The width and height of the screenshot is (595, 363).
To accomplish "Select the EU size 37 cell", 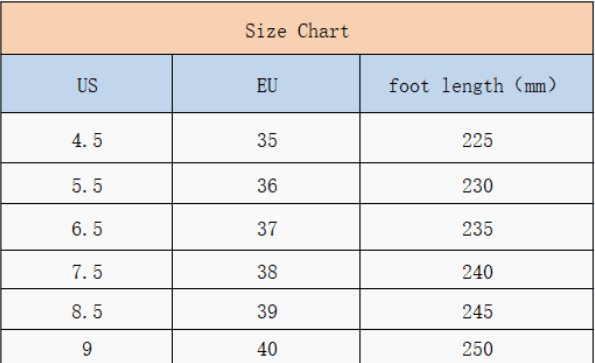I will click(266, 227).
